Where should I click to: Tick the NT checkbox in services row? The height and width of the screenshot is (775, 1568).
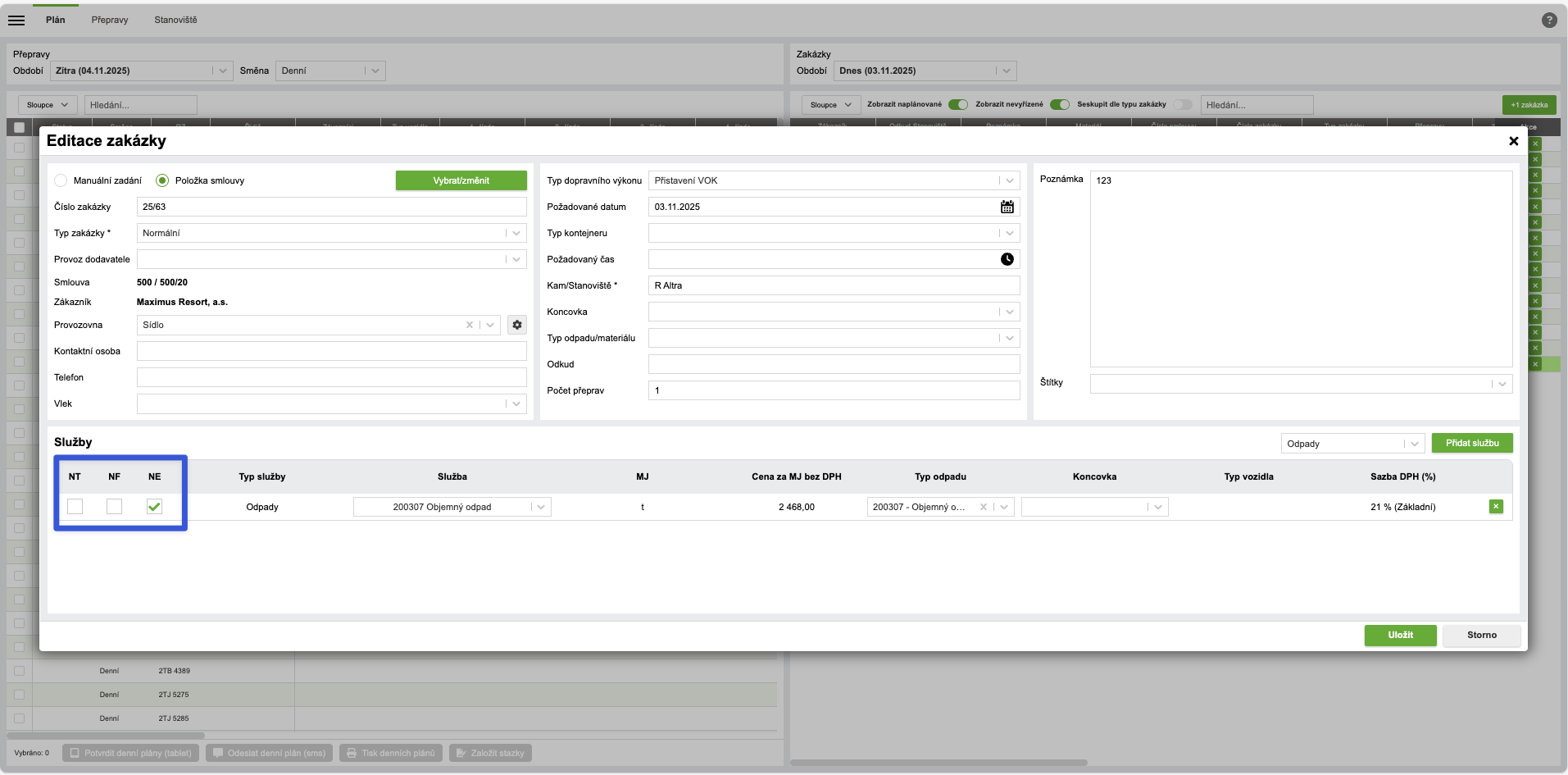[75, 507]
